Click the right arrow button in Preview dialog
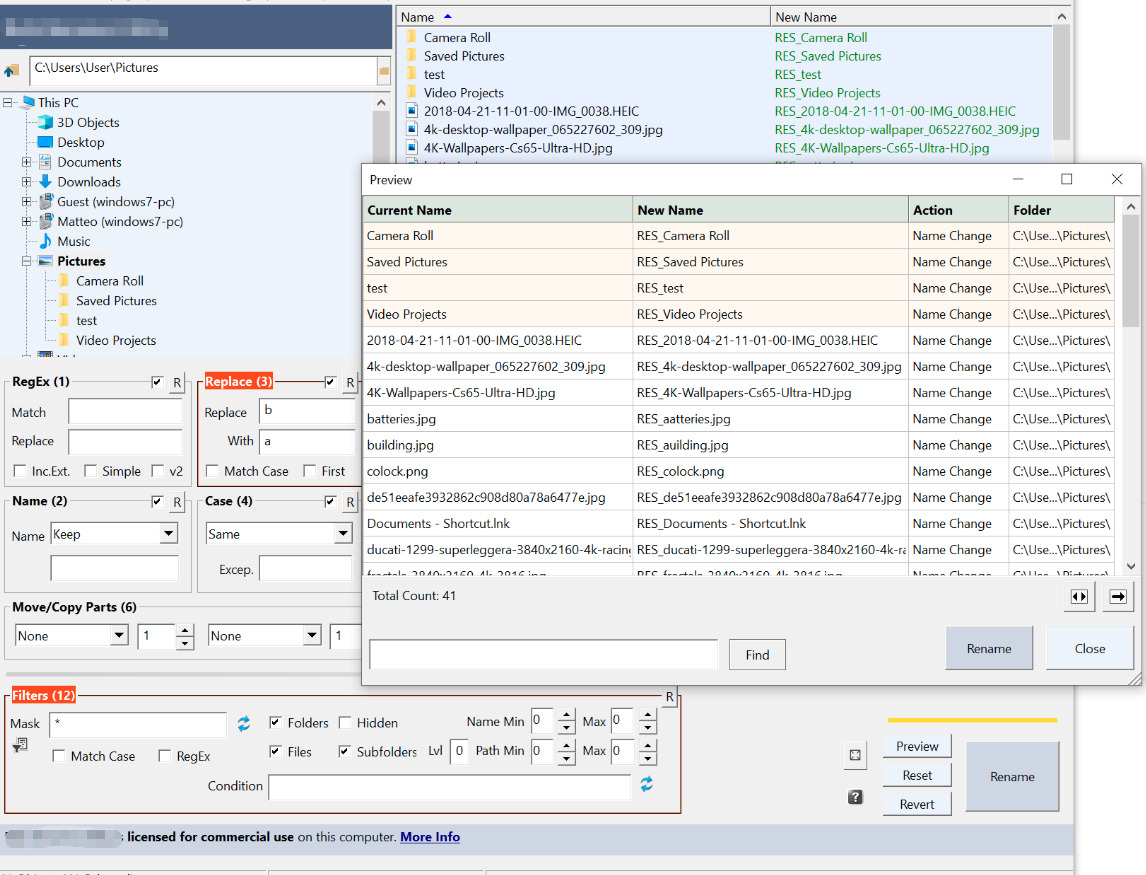This screenshot has height=875, width=1146. (1118, 597)
